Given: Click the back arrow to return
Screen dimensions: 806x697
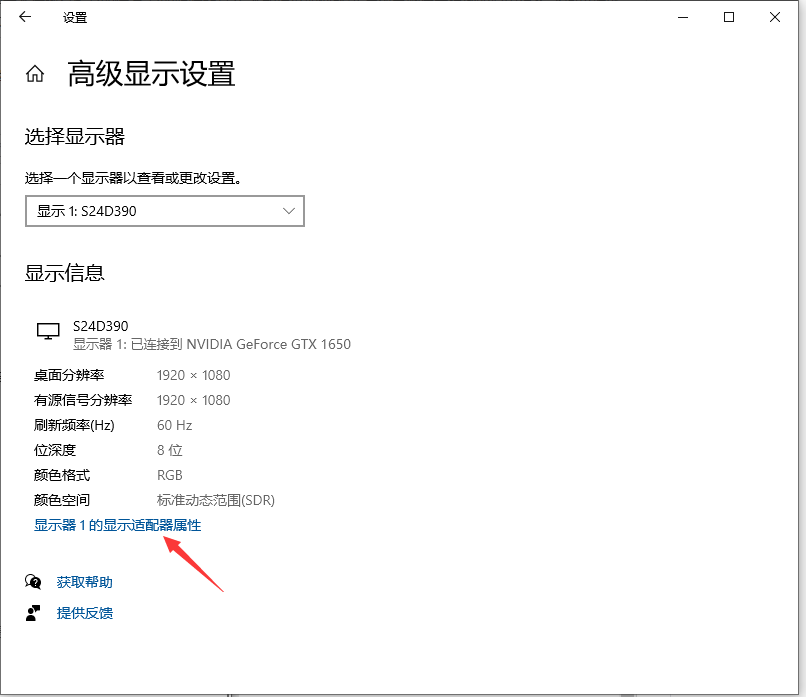Looking at the screenshot, I should coord(23,17).
